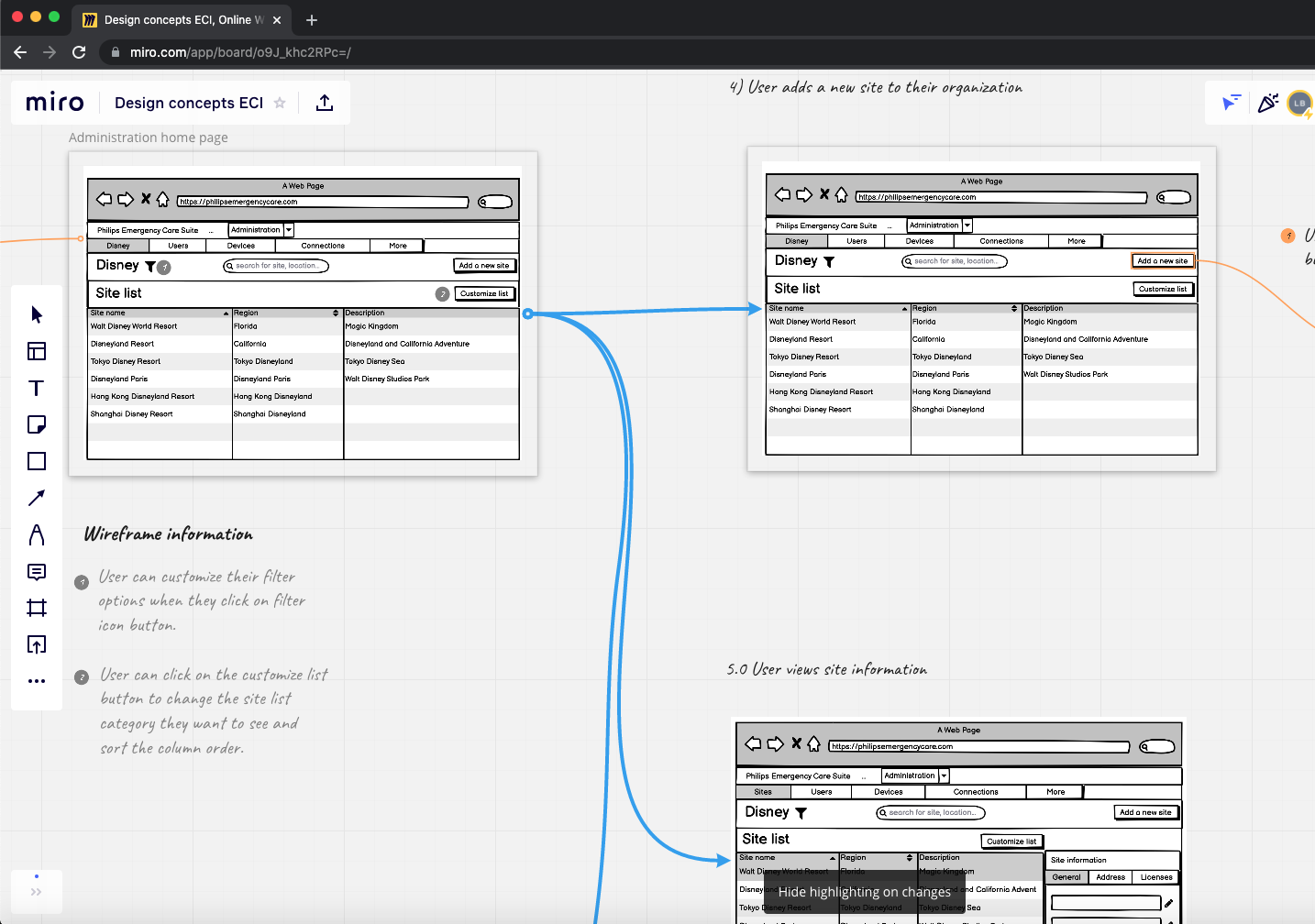Select the Design concepts ECI browser tab

pyautogui.click(x=182, y=19)
